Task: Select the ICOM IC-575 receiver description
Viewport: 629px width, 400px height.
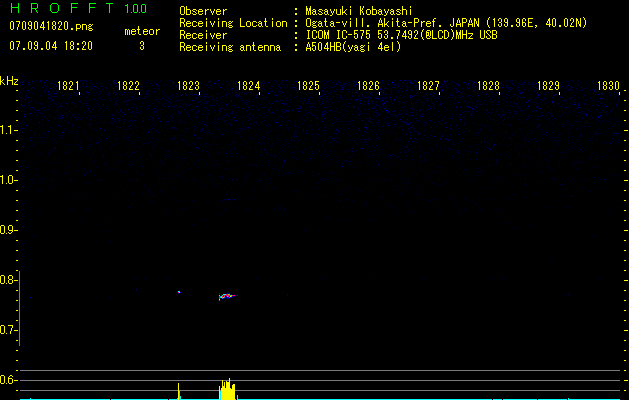Action: (x=401, y=35)
